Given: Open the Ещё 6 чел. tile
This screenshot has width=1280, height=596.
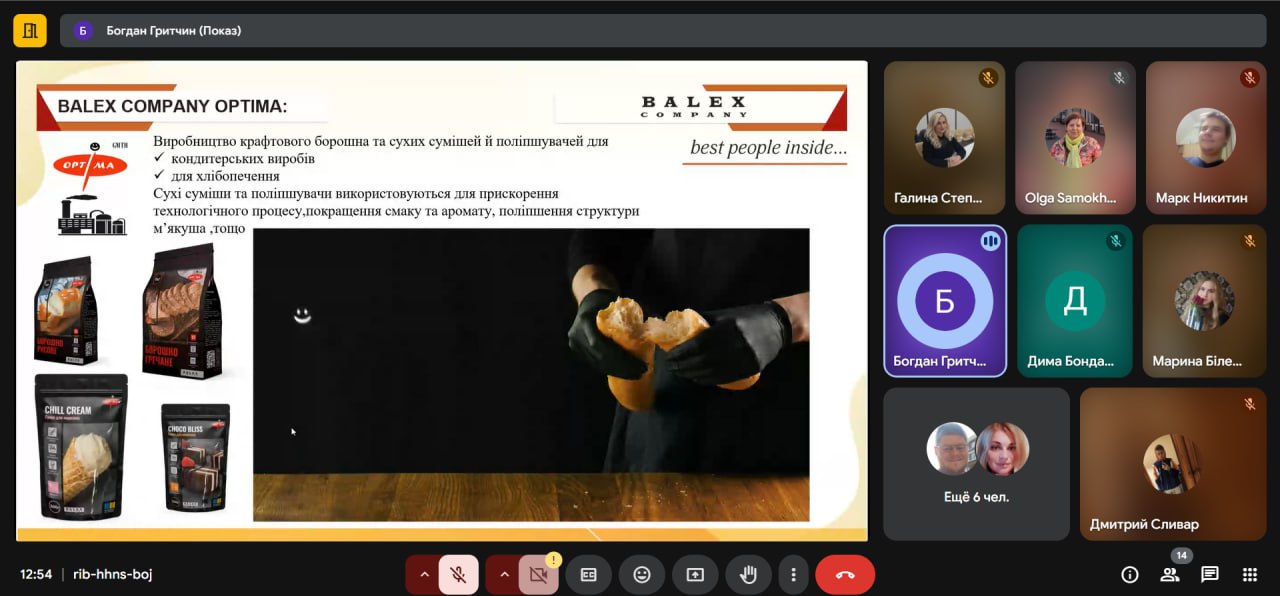Looking at the screenshot, I should coord(976,463).
